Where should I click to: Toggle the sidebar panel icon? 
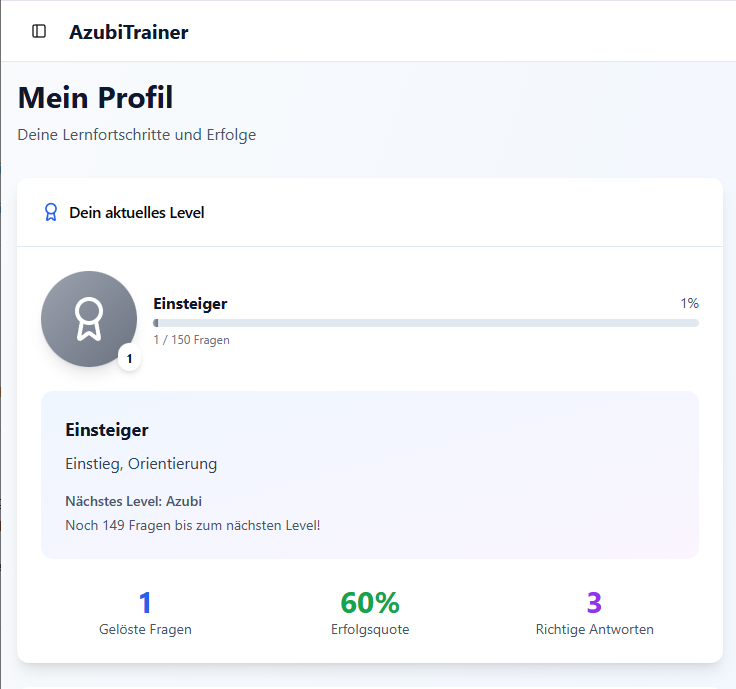point(39,31)
